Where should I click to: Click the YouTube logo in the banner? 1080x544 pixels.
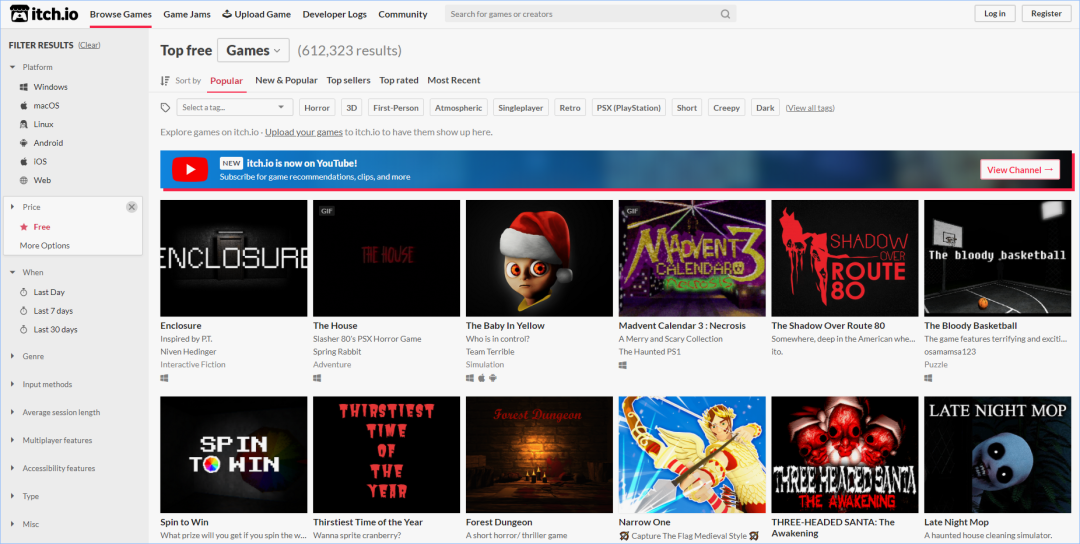point(190,169)
